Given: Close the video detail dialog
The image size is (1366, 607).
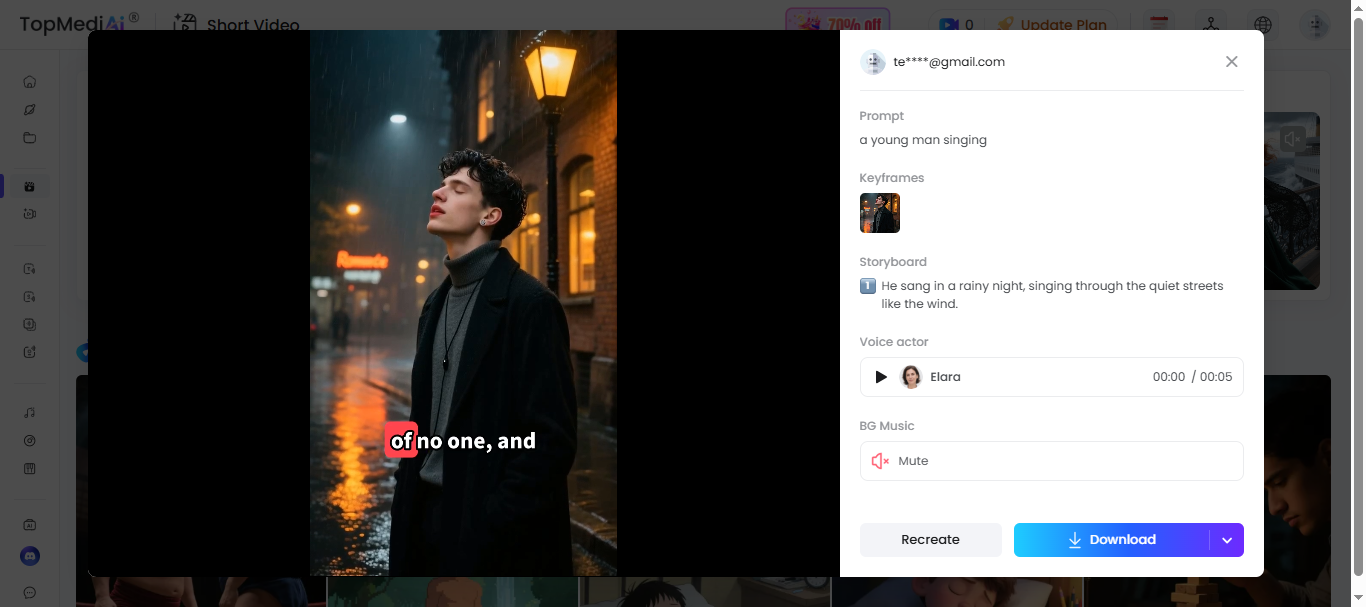Looking at the screenshot, I should [x=1231, y=62].
